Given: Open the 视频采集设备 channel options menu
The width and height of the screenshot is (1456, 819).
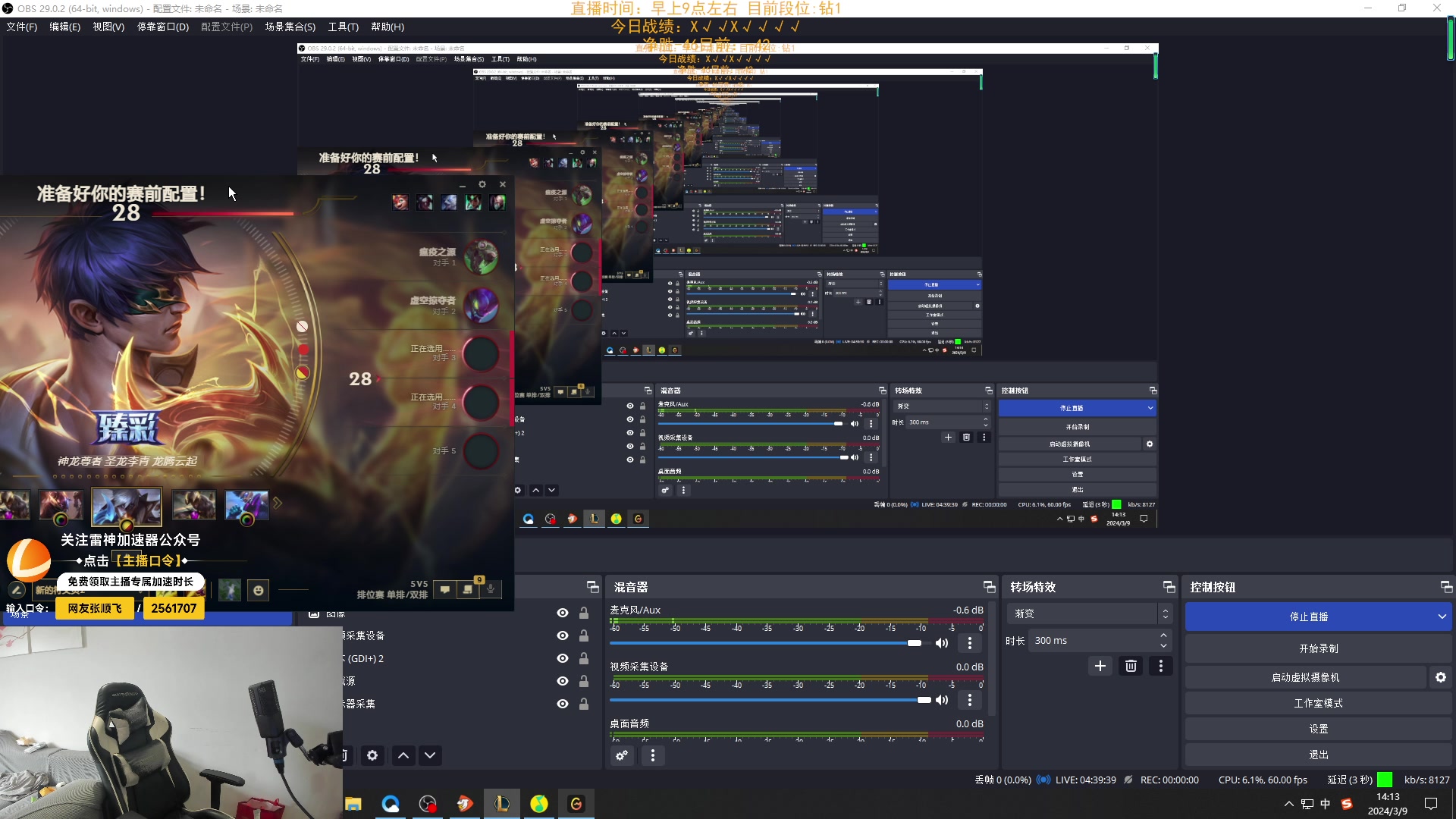Looking at the screenshot, I should point(969,700).
